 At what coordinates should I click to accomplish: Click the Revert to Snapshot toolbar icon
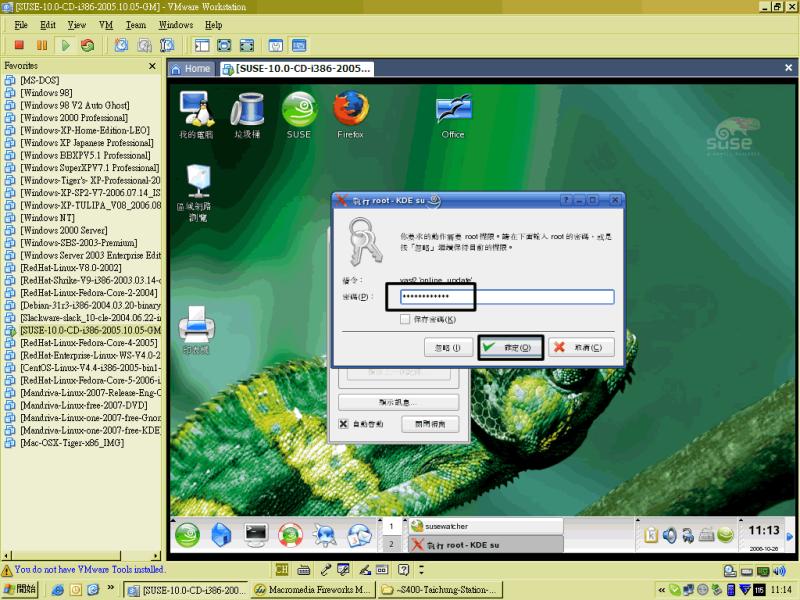(144, 45)
